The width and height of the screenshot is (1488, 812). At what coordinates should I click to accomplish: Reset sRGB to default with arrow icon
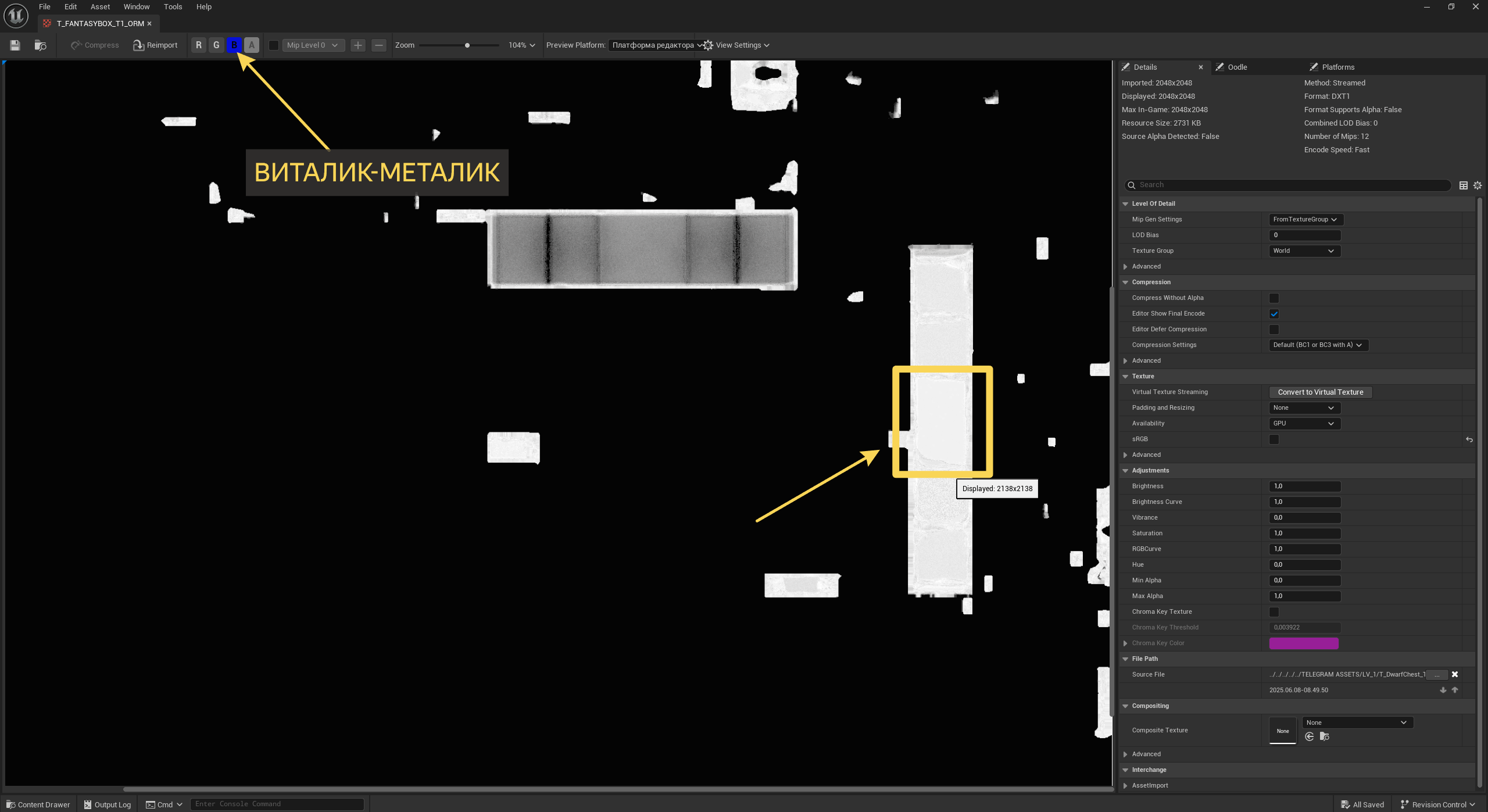click(x=1469, y=439)
